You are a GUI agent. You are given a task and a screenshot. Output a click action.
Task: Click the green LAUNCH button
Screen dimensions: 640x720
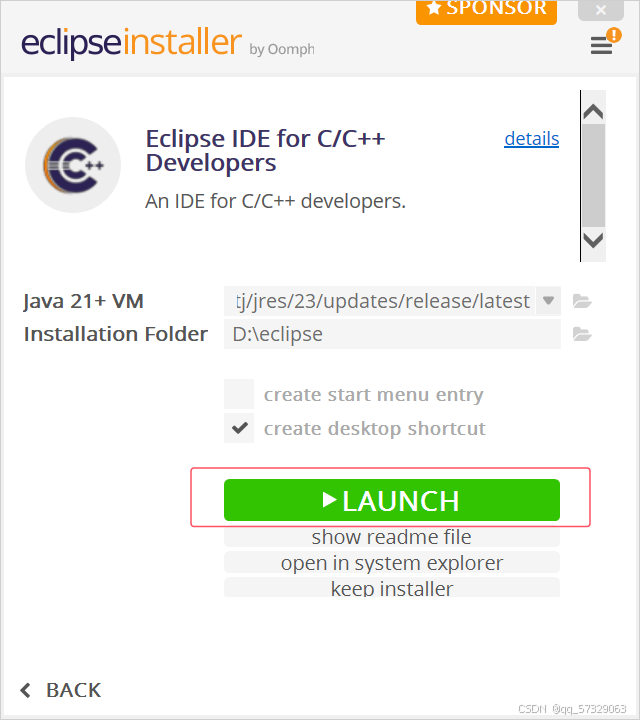(x=392, y=500)
